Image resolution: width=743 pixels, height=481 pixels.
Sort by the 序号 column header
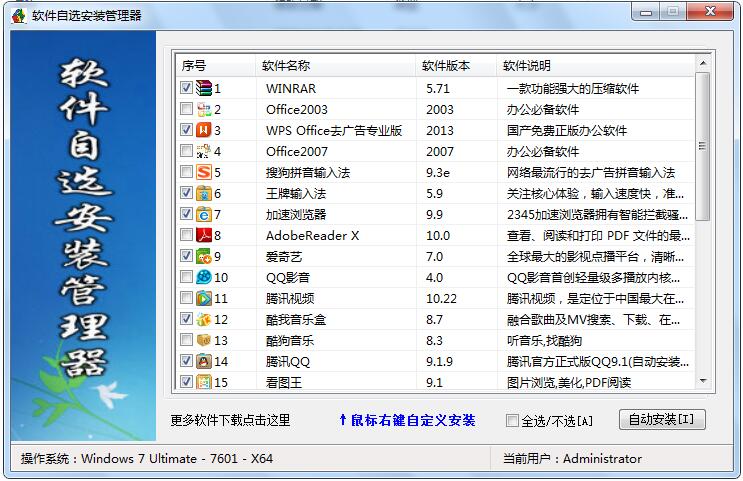coord(216,65)
